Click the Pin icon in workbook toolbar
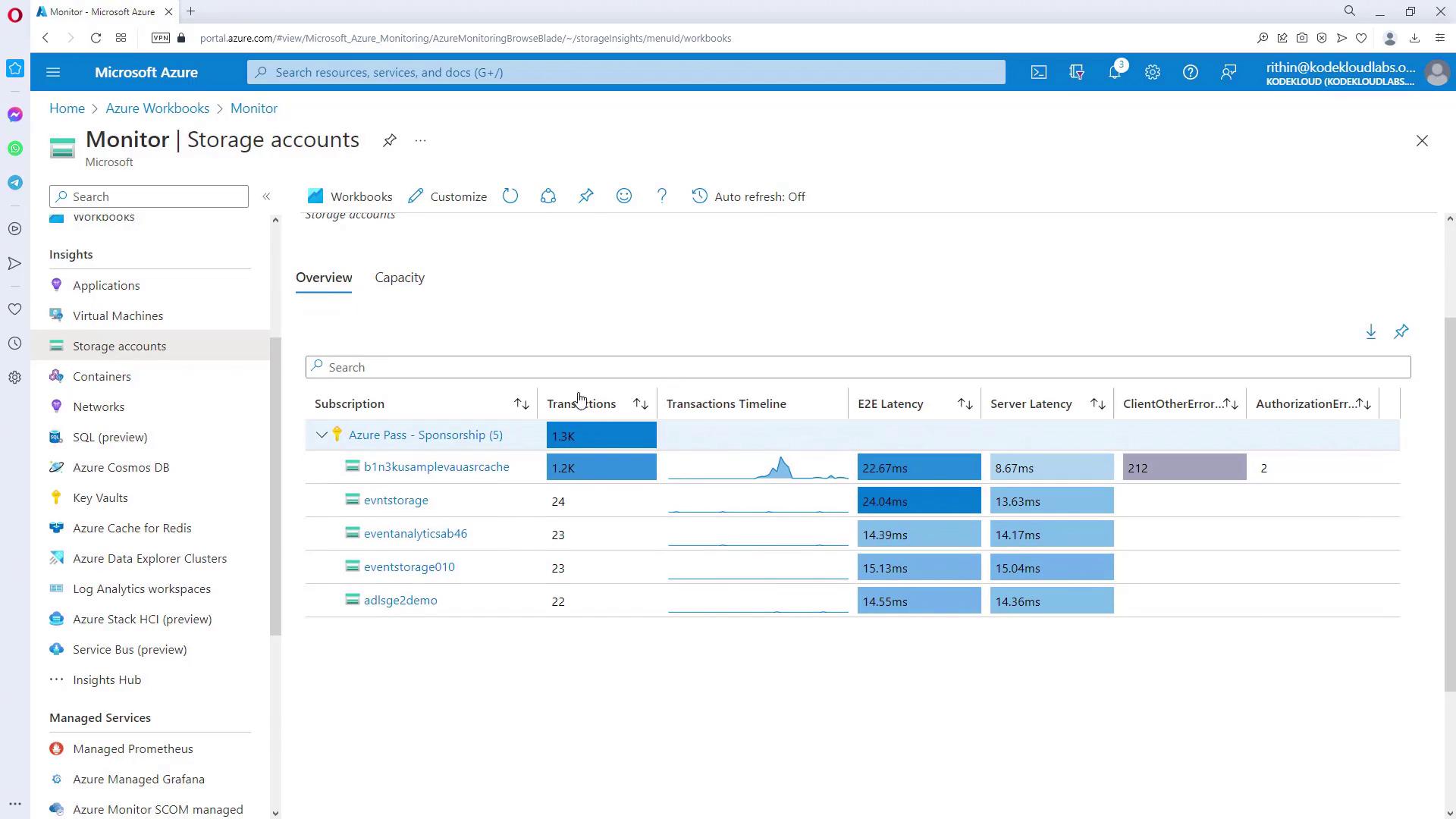Screen dimensions: 1456x819 (x=586, y=196)
